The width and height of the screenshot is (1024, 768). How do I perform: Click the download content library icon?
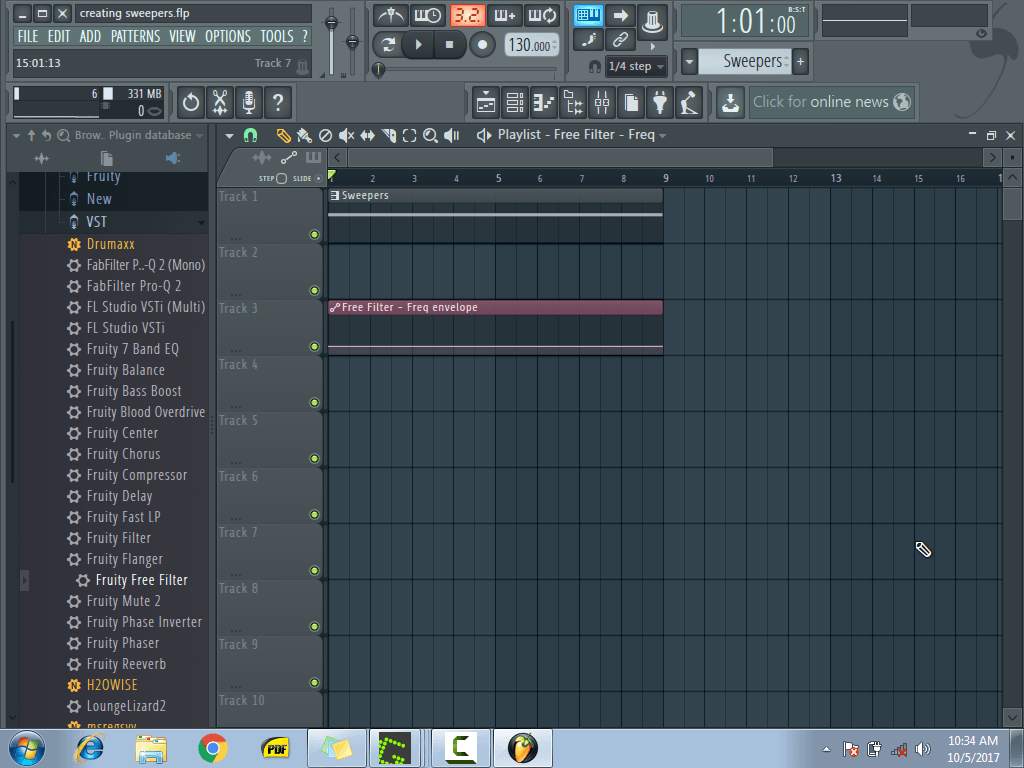tap(730, 102)
